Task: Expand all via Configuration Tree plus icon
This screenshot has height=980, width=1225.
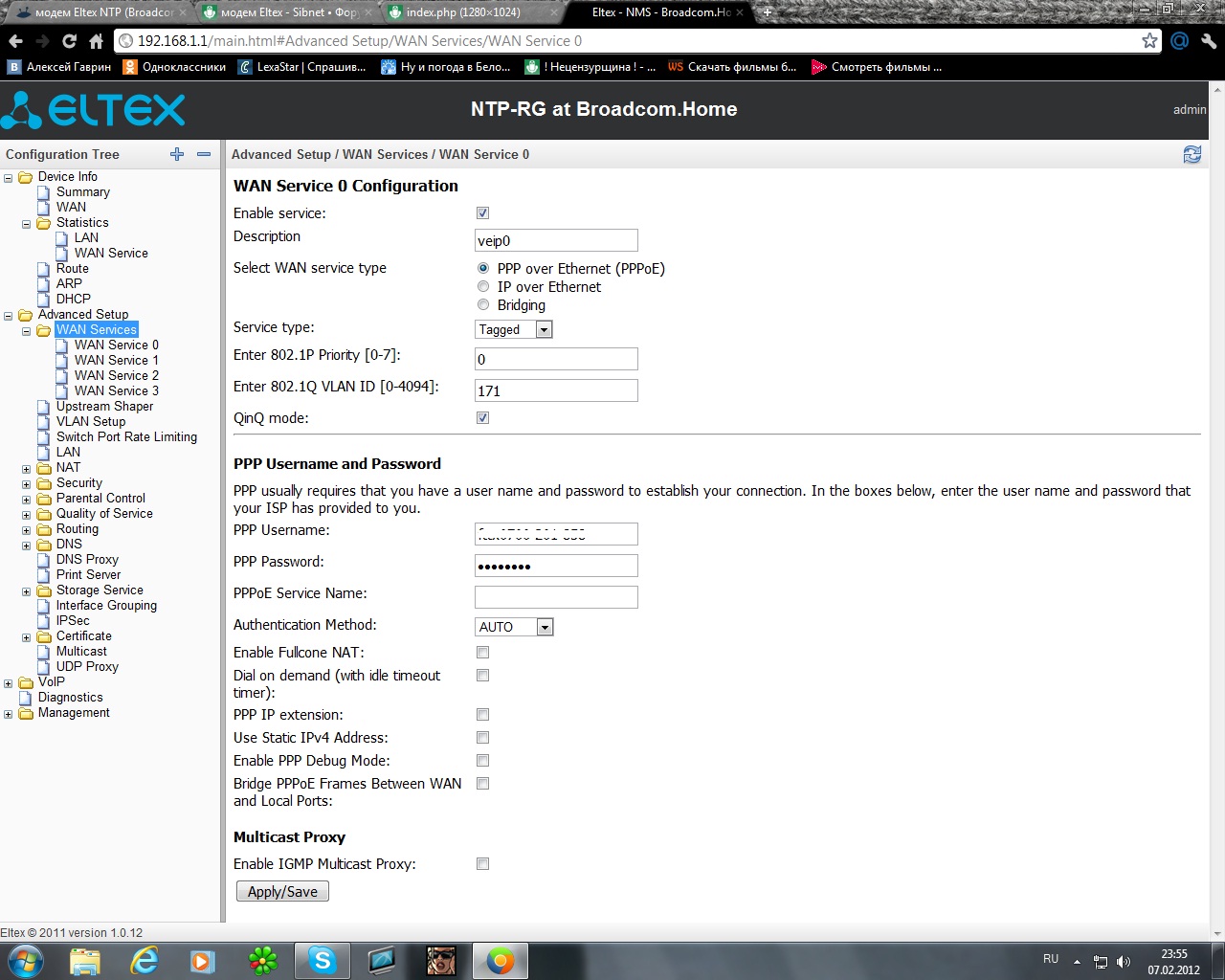Action: click(177, 154)
